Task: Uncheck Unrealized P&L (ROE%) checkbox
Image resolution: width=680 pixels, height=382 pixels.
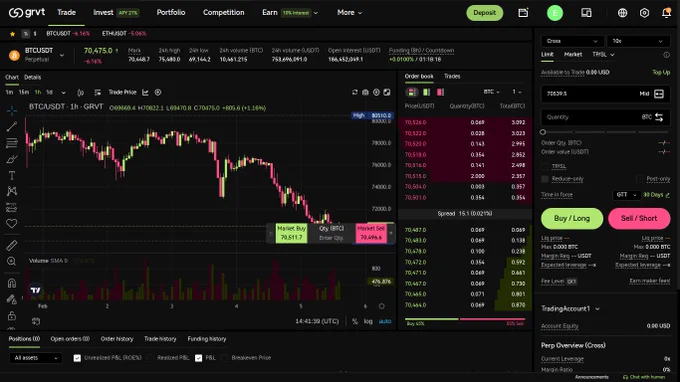Action: coord(77,358)
